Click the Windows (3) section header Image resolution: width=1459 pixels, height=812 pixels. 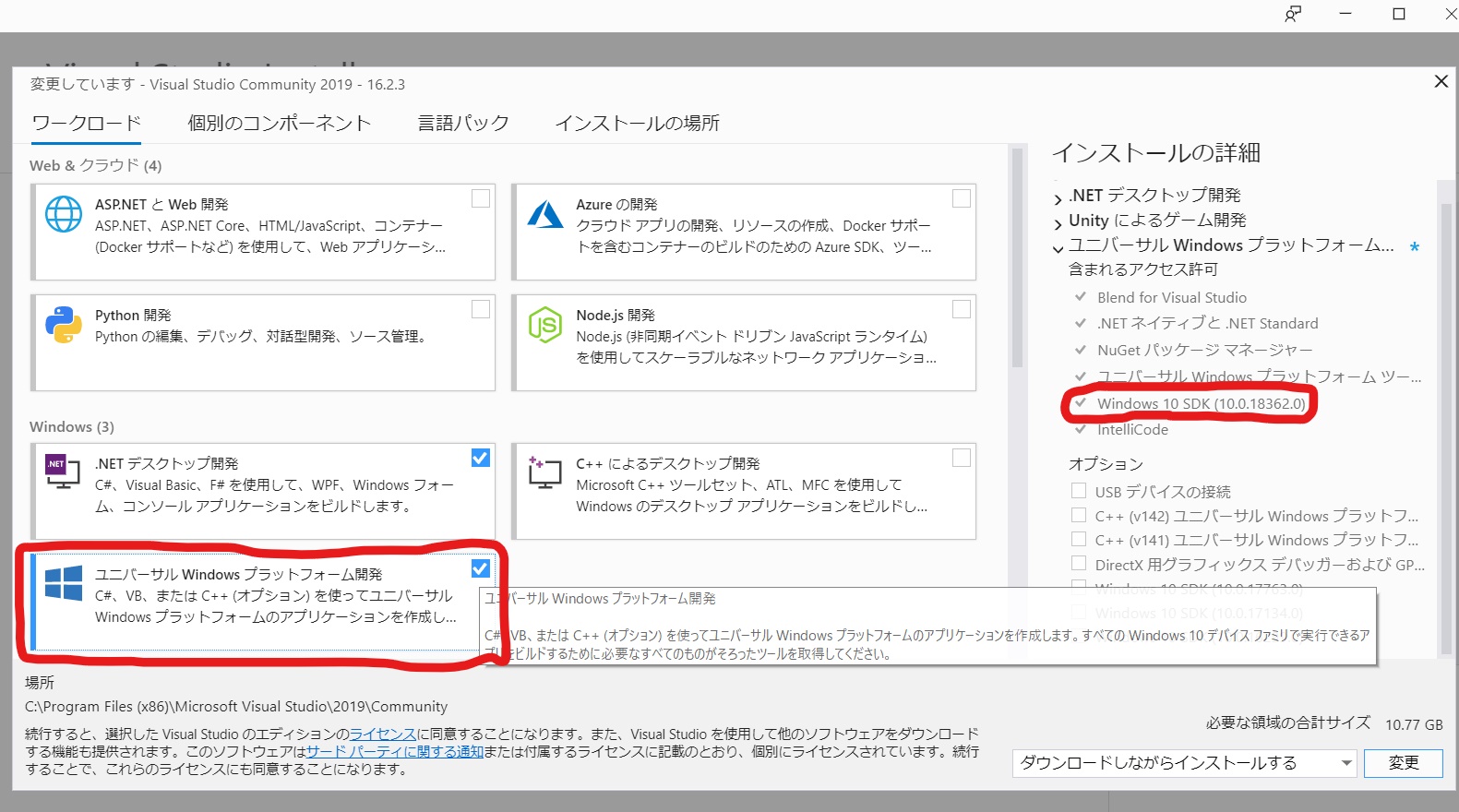point(72,426)
